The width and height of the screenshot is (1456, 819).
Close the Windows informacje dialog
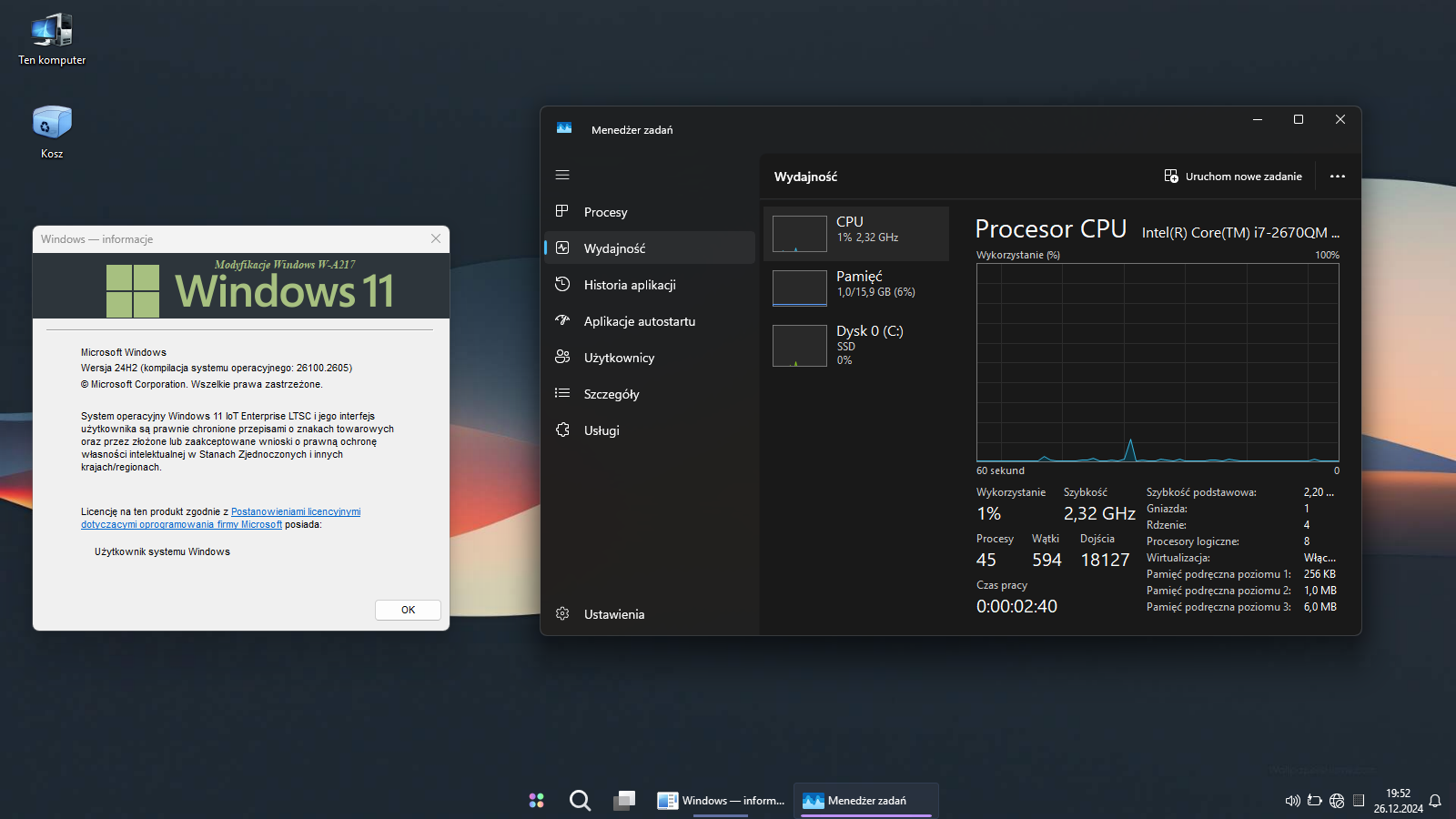pyautogui.click(x=436, y=238)
